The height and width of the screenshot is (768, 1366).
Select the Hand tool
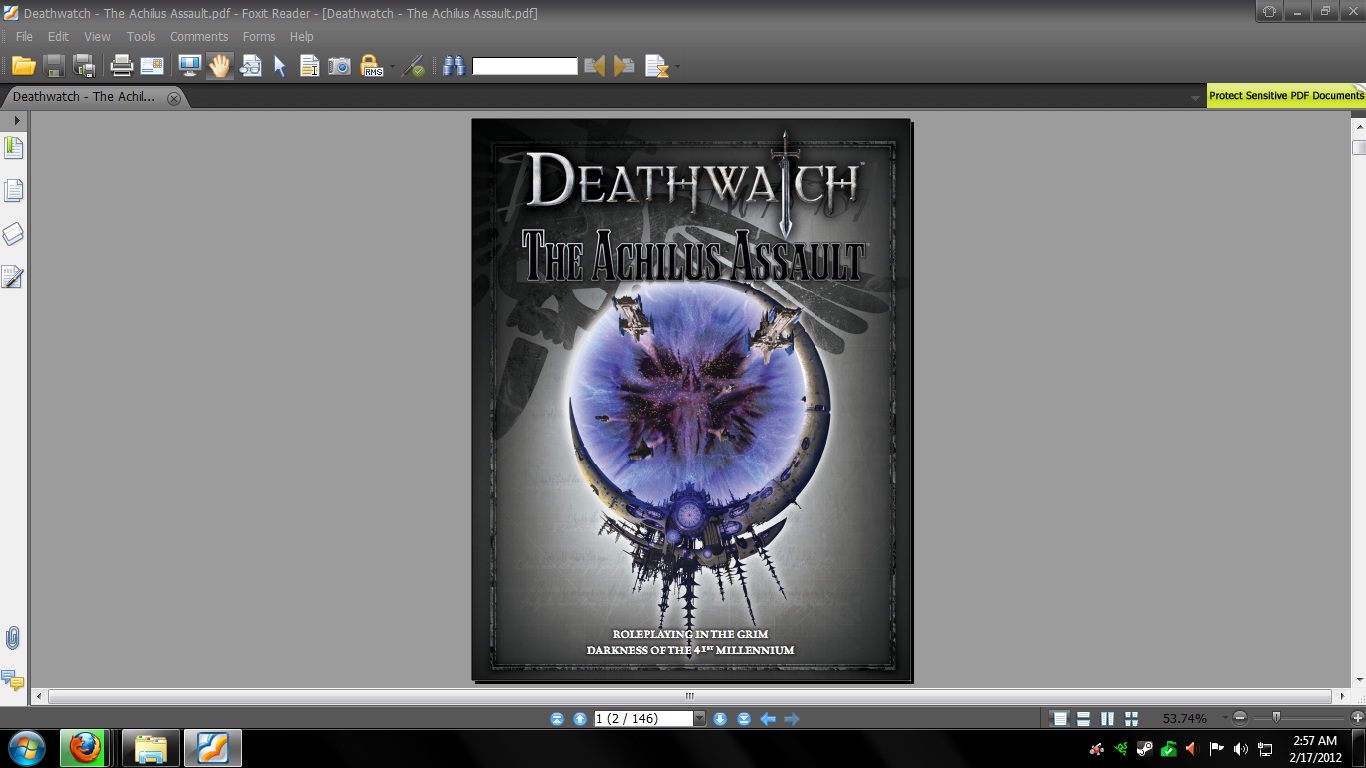click(x=219, y=66)
